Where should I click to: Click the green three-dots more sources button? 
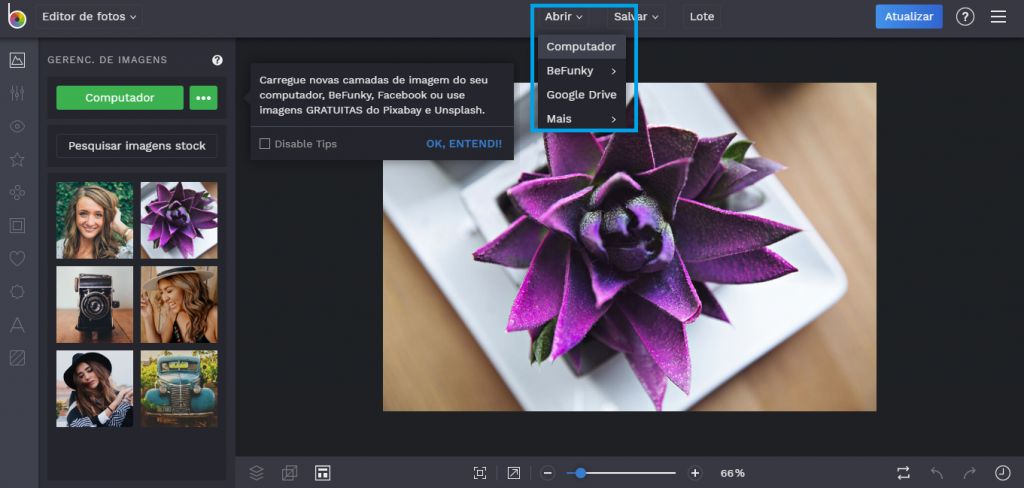click(x=204, y=98)
